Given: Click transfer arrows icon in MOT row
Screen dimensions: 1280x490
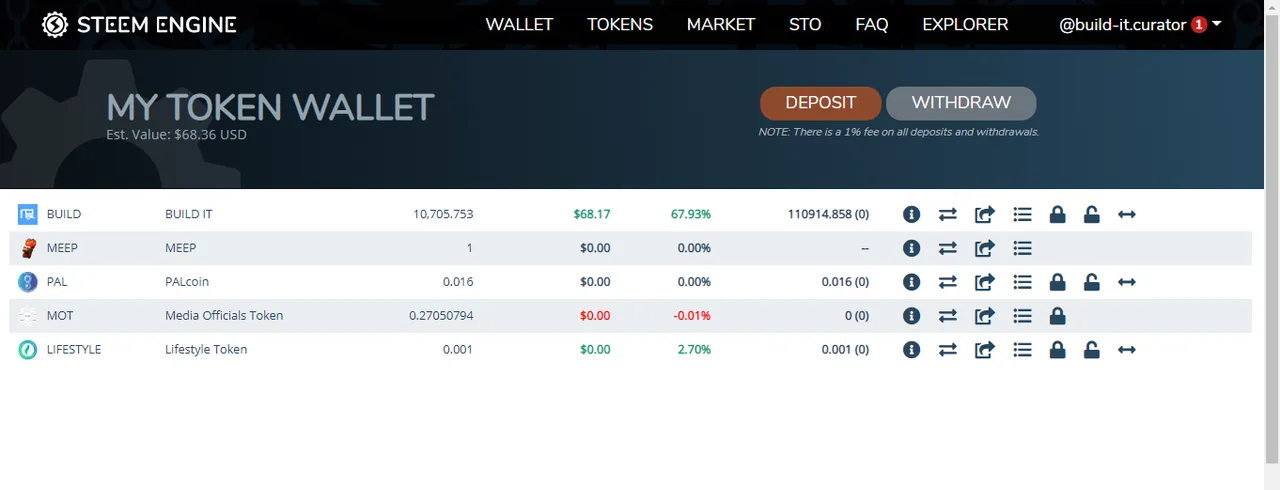Looking at the screenshot, I should [x=948, y=316].
